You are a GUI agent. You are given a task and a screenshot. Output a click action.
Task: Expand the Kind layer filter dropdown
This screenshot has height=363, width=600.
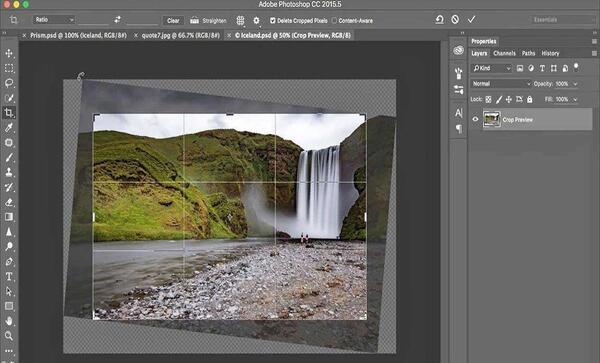click(x=492, y=68)
